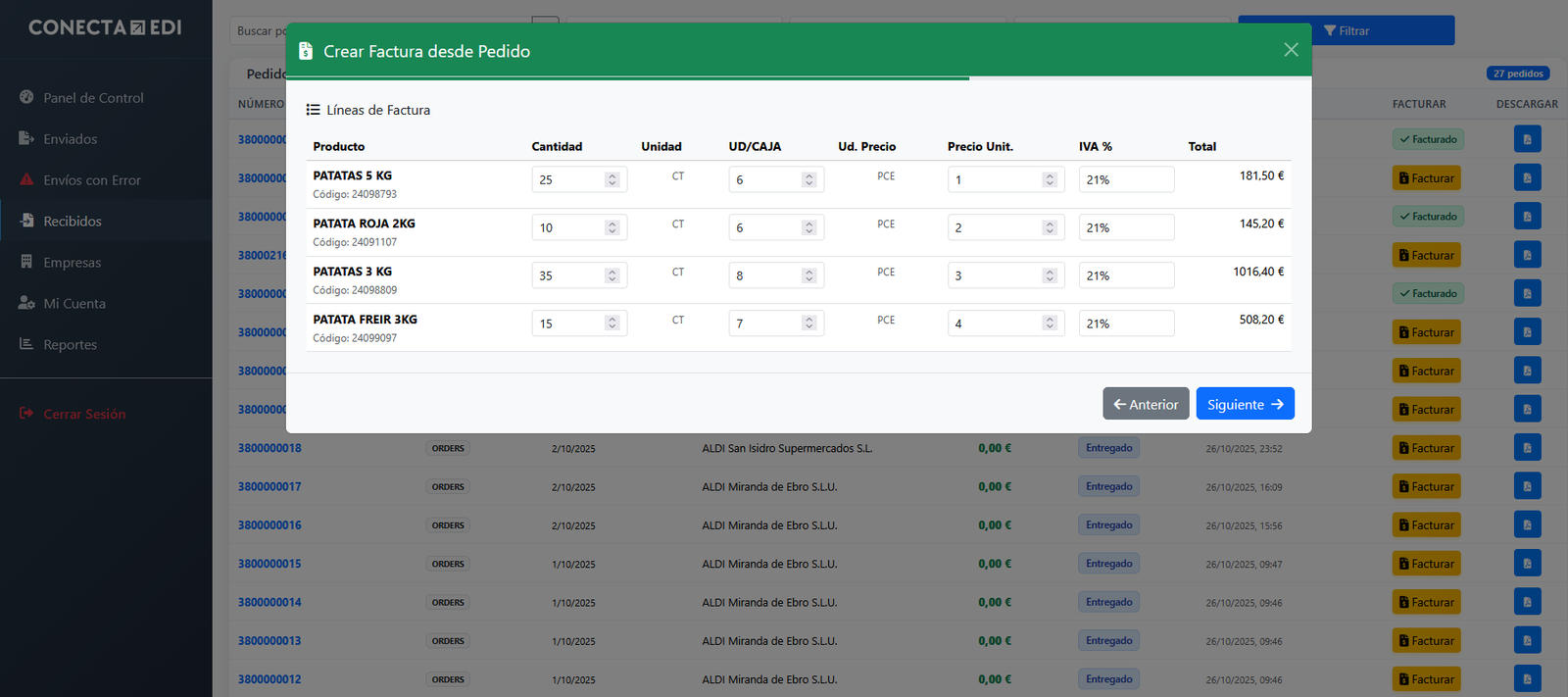The width and height of the screenshot is (1568, 697).
Task: Click Facturar for order 3800000017
Action: [1426, 486]
